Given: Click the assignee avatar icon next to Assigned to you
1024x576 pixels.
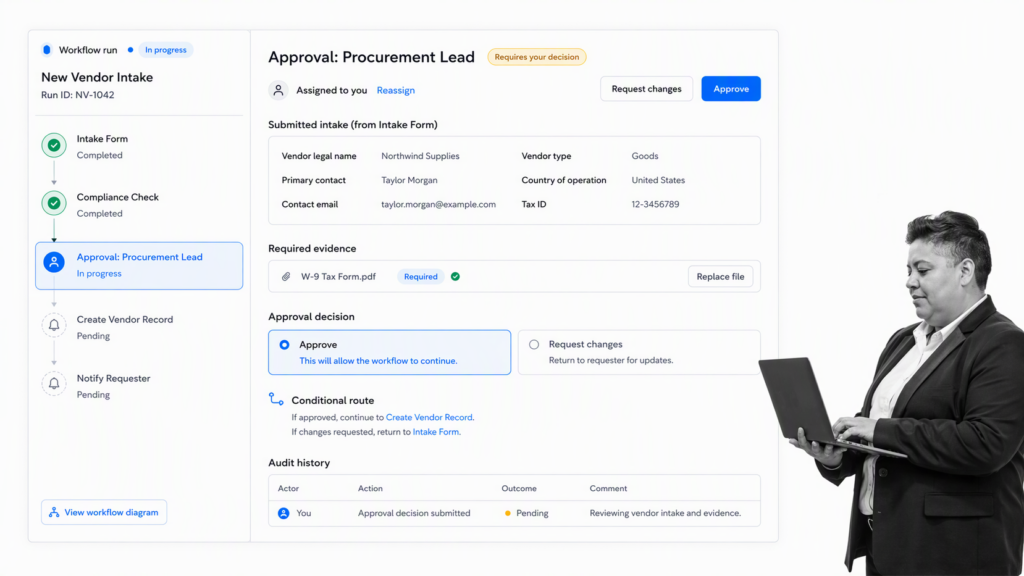Looking at the screenshot, I should 278,90.
